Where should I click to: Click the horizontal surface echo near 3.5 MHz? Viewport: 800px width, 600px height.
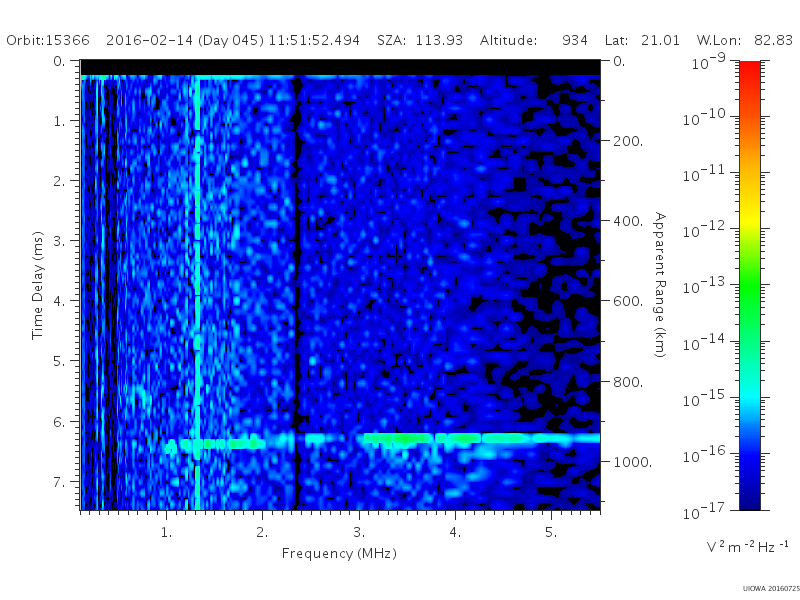407,438
